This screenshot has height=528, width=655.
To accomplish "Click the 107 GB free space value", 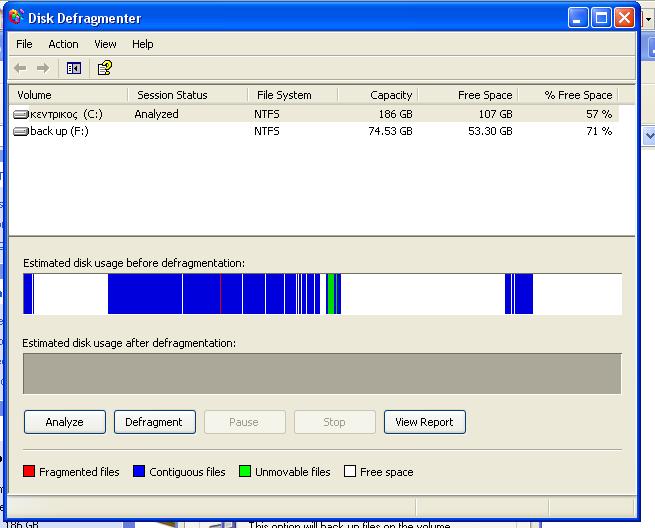I will click(495, 114).
